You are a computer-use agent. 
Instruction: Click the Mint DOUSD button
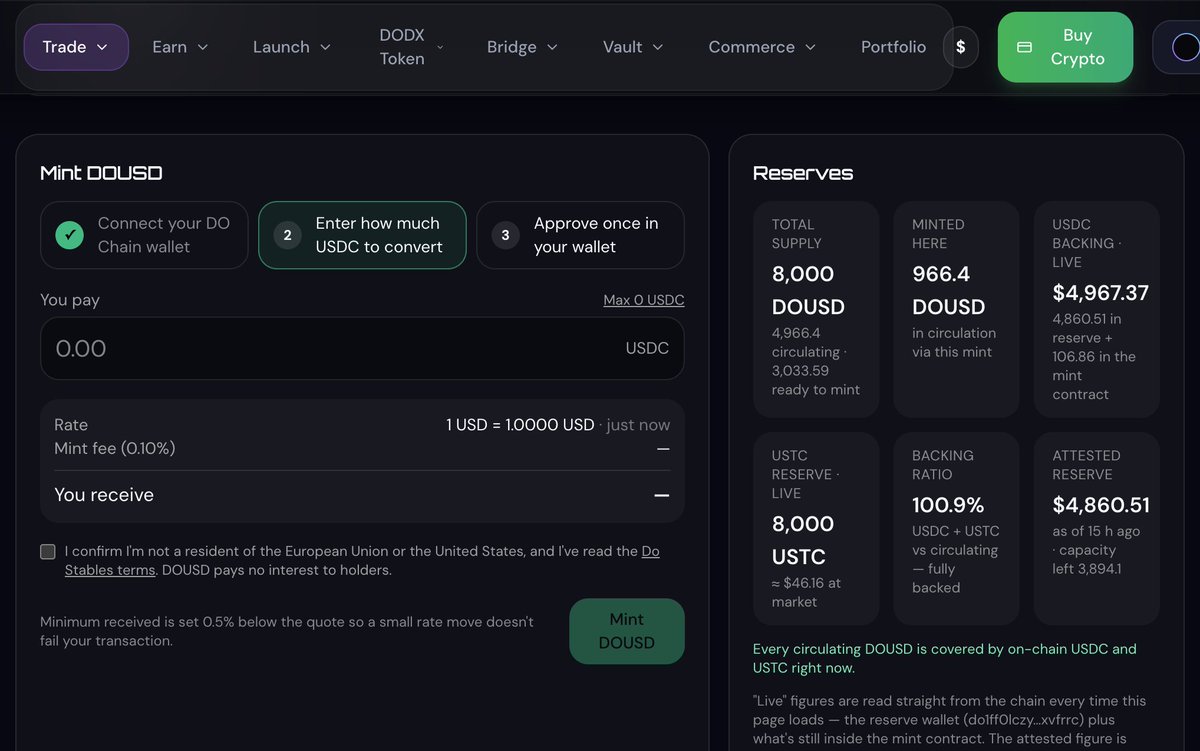point(627,631)
